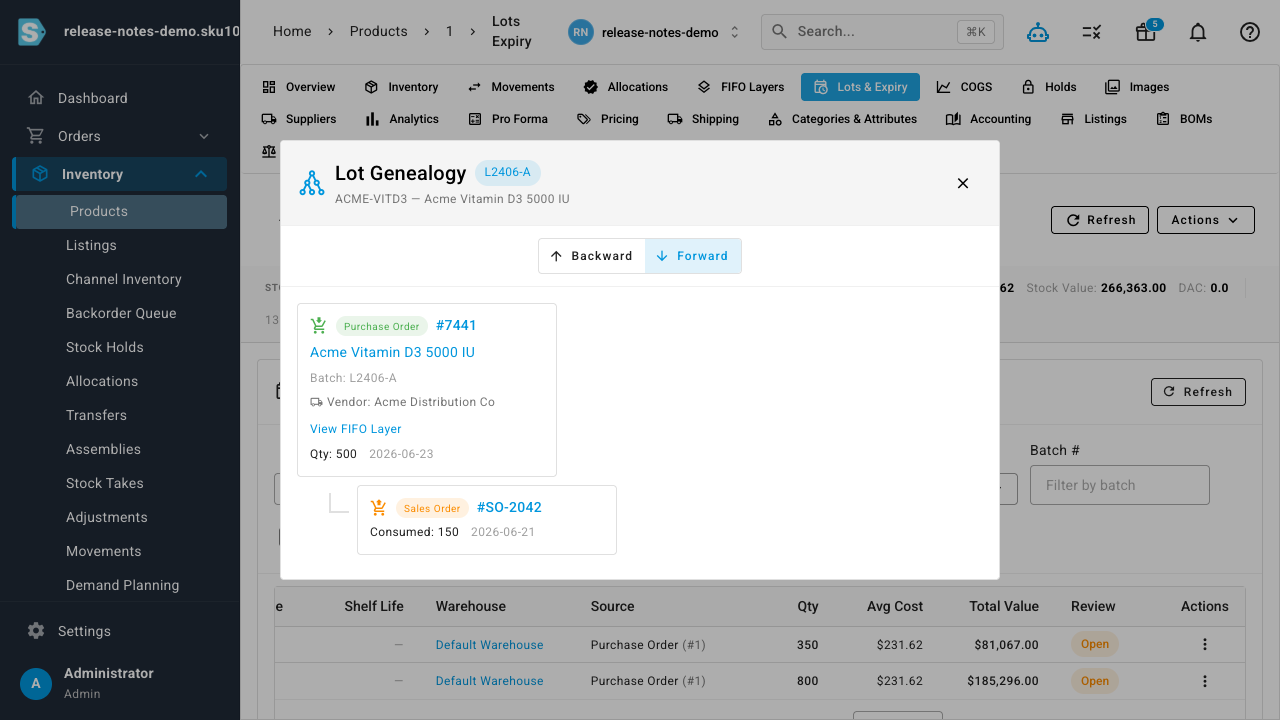
Task: Click the Orders cart icon
Action: (36, 136)
